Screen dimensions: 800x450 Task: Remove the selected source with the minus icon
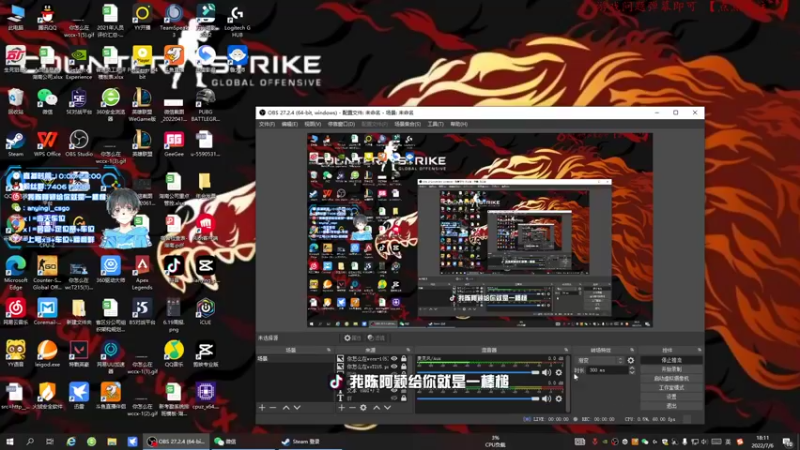tap(352, 408)
